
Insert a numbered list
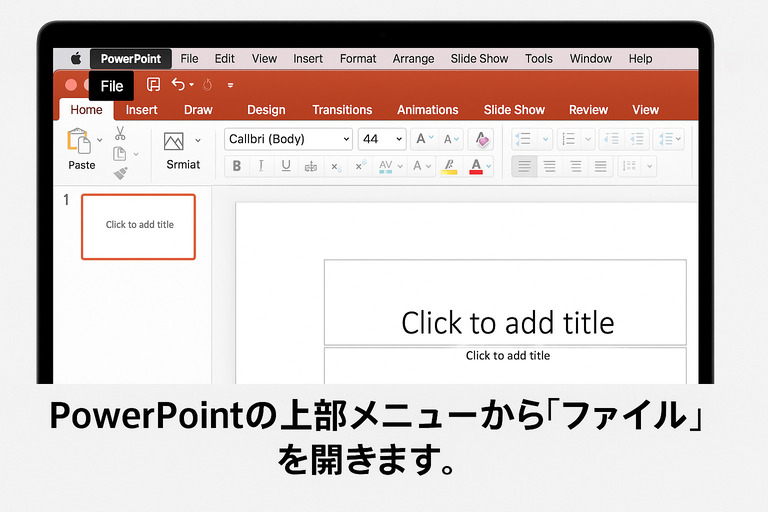pyautogui.click(x=568, y=139)
